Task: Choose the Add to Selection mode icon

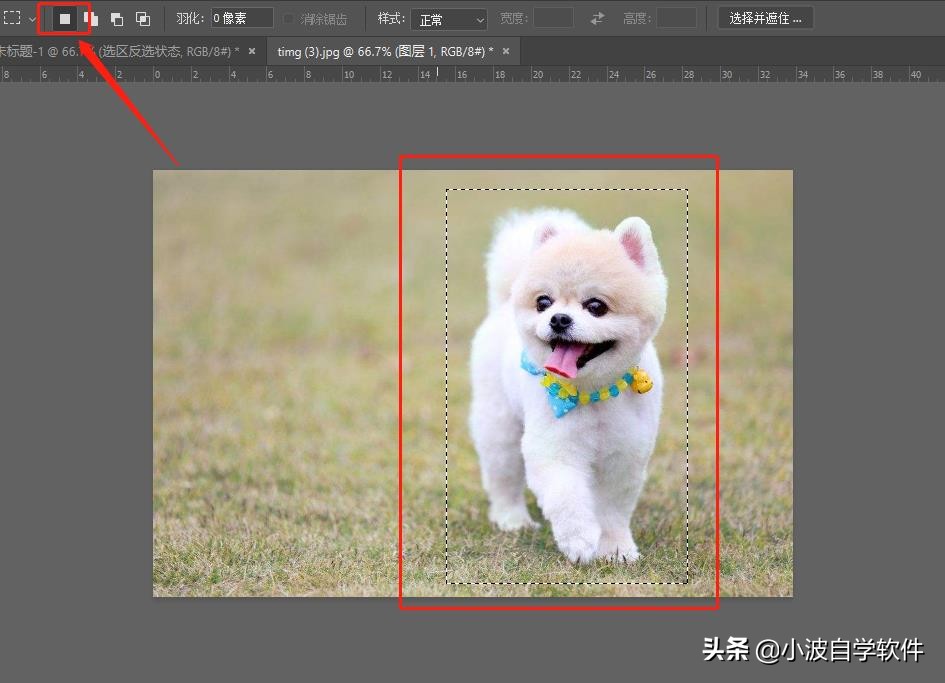Action: pos(91,19)
